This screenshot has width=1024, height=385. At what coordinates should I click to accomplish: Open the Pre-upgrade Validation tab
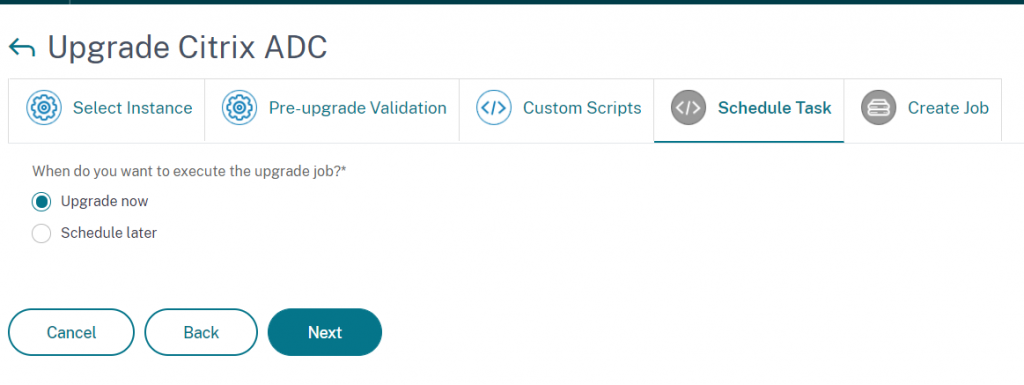coord(332,110)
